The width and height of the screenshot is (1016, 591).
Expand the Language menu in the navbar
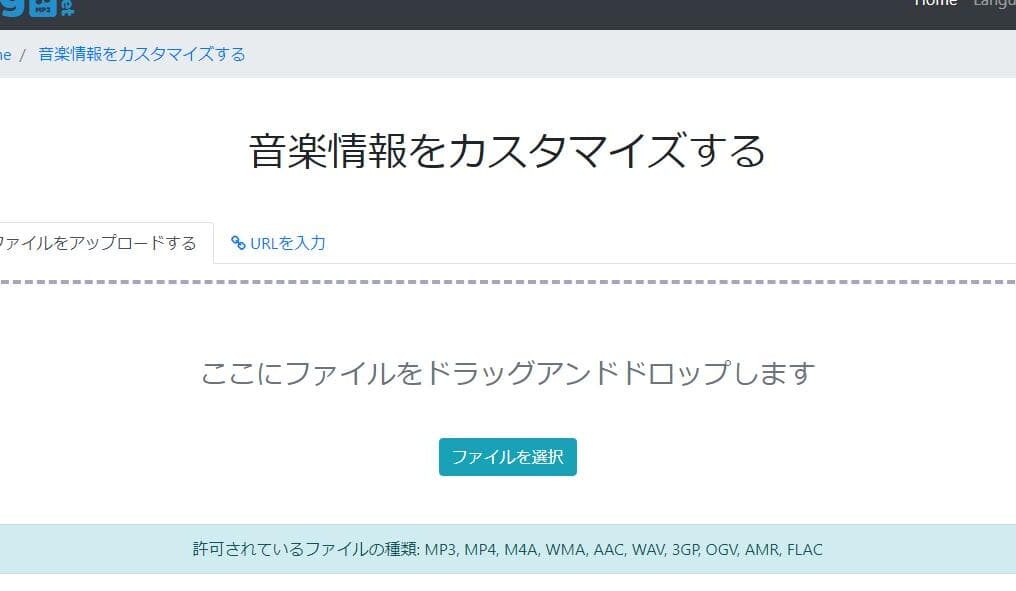click(x=994, y=4)
